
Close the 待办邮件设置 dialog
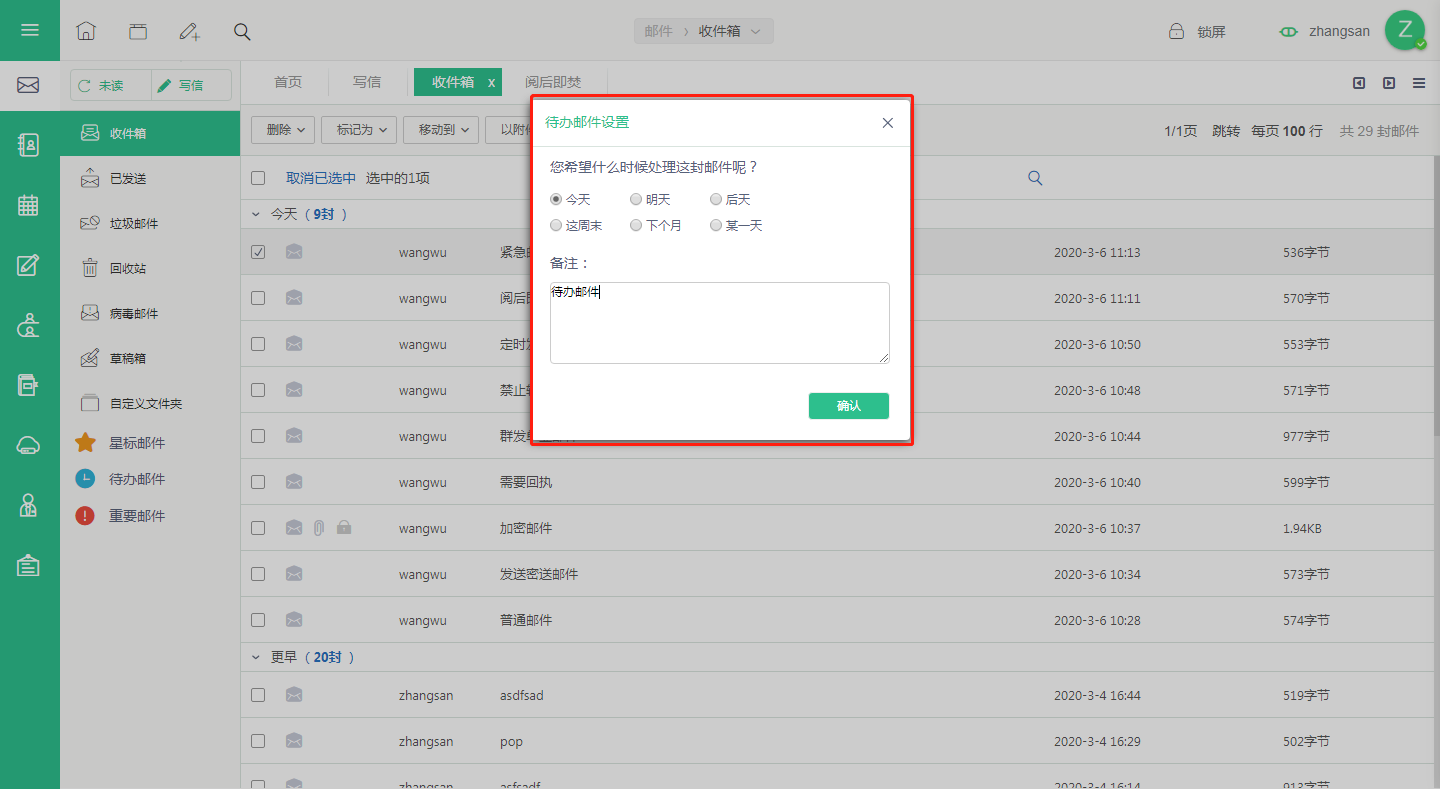(887, 123)
